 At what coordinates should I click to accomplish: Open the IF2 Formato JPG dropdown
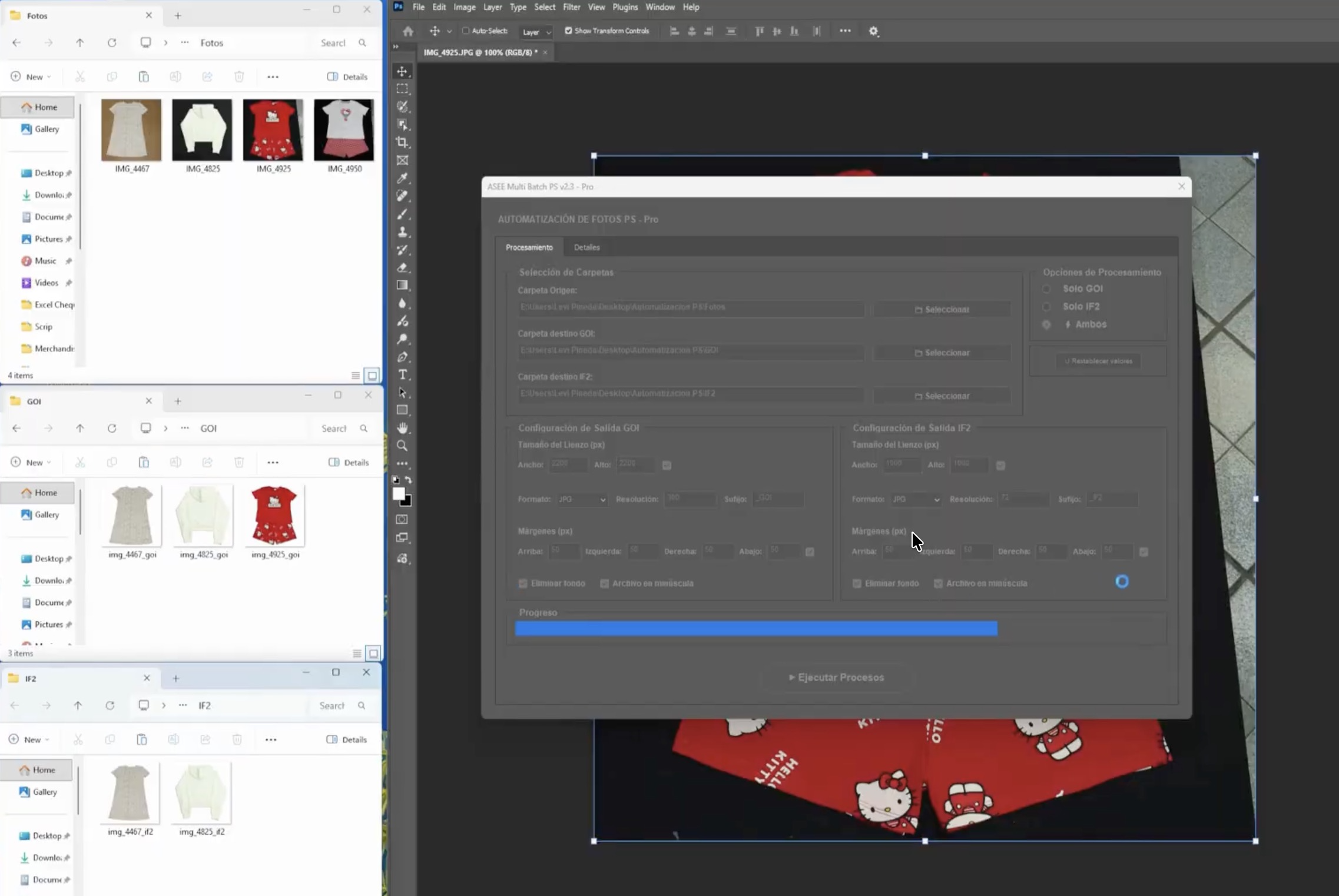[916, 499]
